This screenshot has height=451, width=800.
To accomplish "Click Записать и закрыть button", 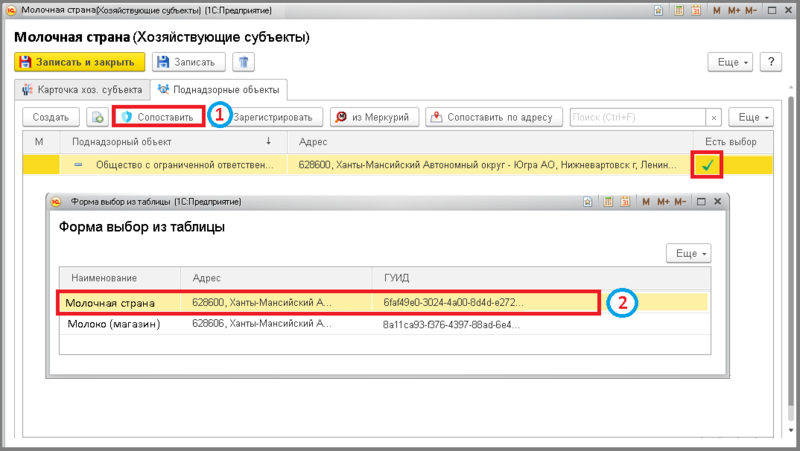I will [x=80, y=62].
